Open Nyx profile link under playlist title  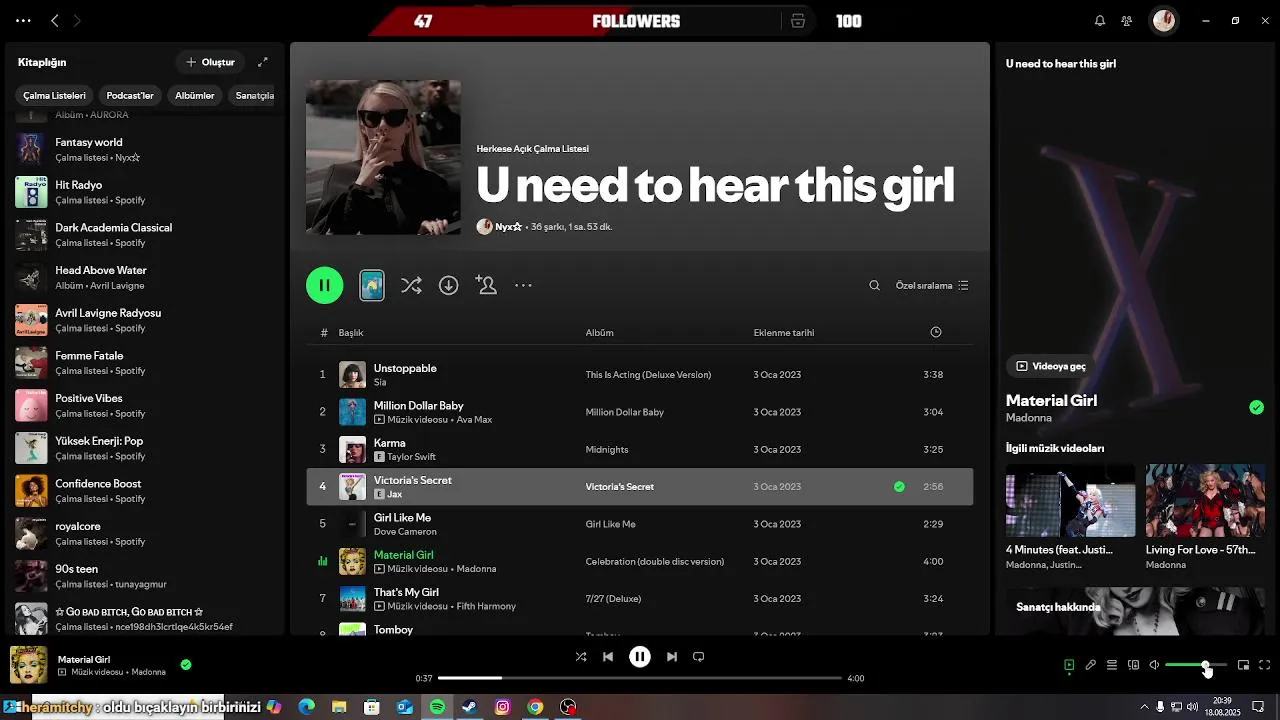point(508,227)
